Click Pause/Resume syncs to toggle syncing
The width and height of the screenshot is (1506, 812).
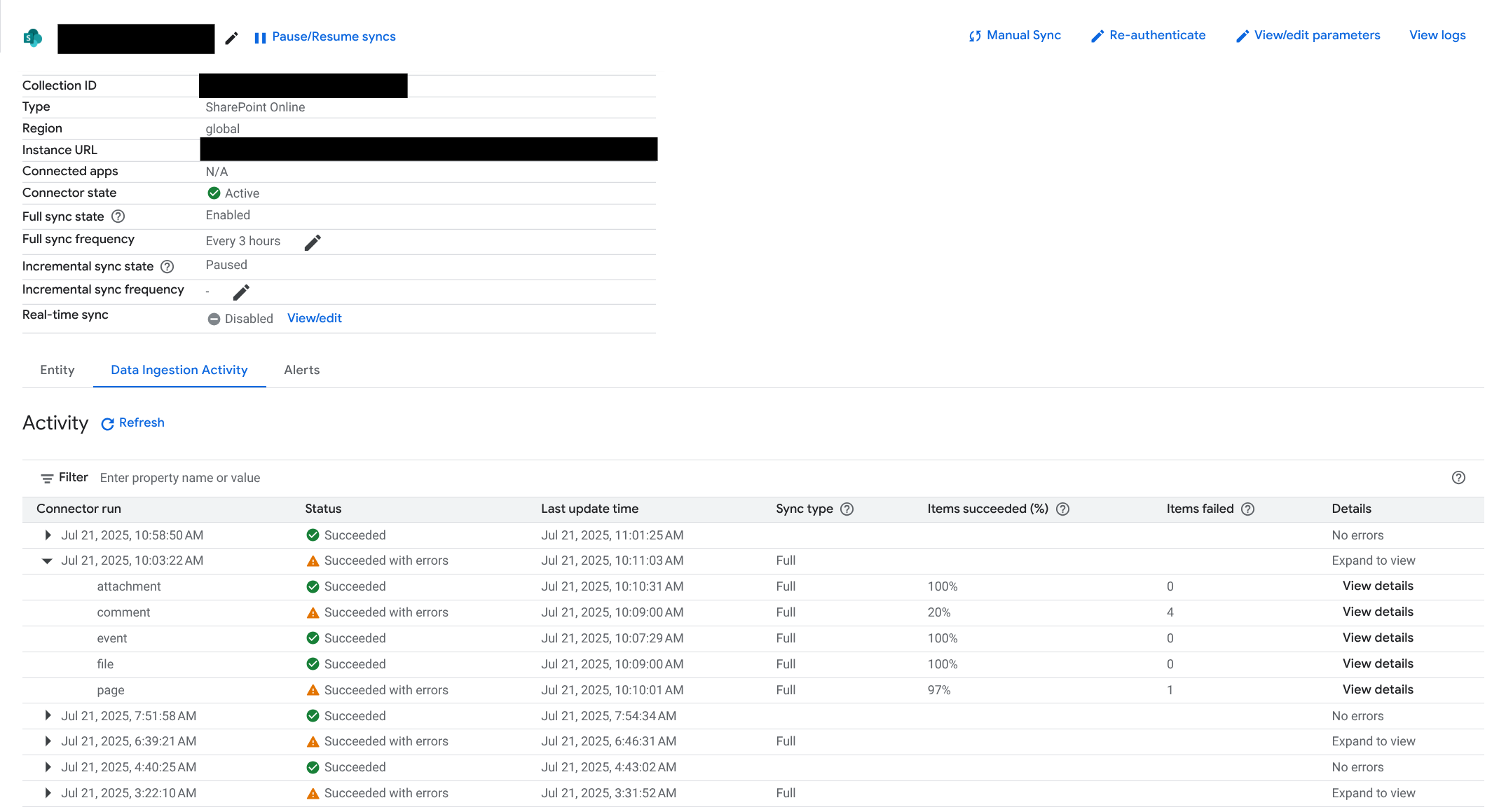[x=325, y=36]
